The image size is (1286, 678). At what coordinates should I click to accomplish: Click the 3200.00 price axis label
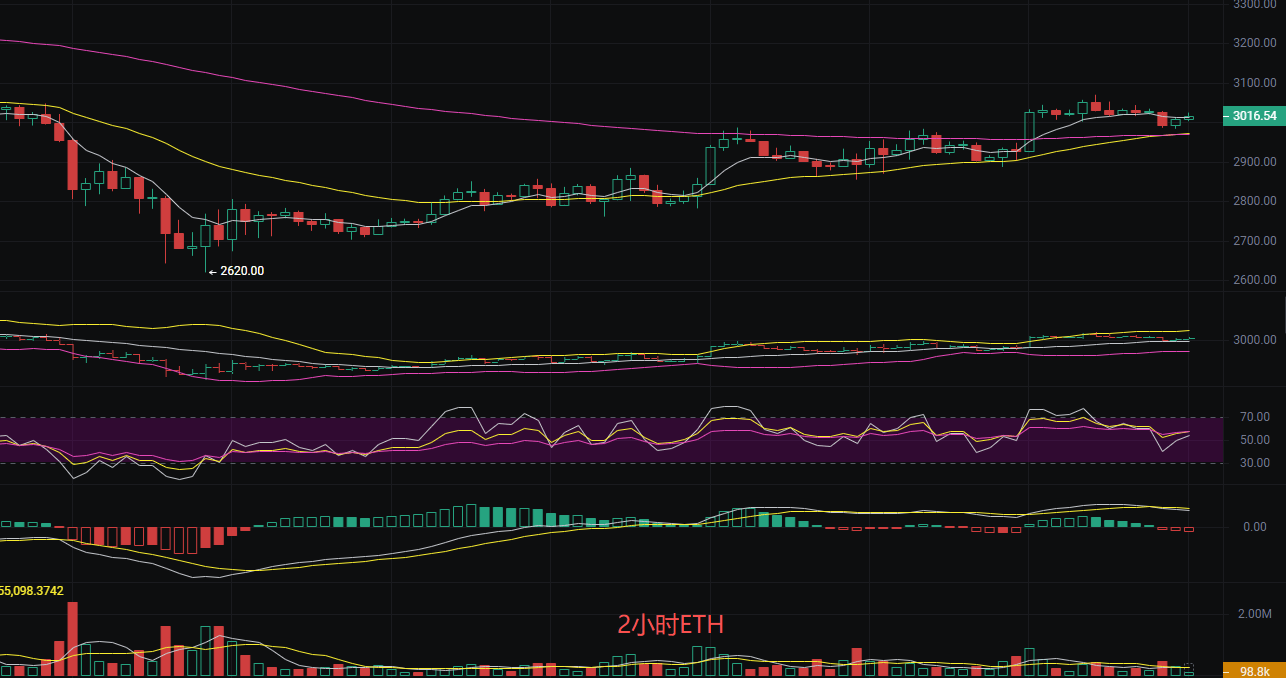click(1255, 43)
